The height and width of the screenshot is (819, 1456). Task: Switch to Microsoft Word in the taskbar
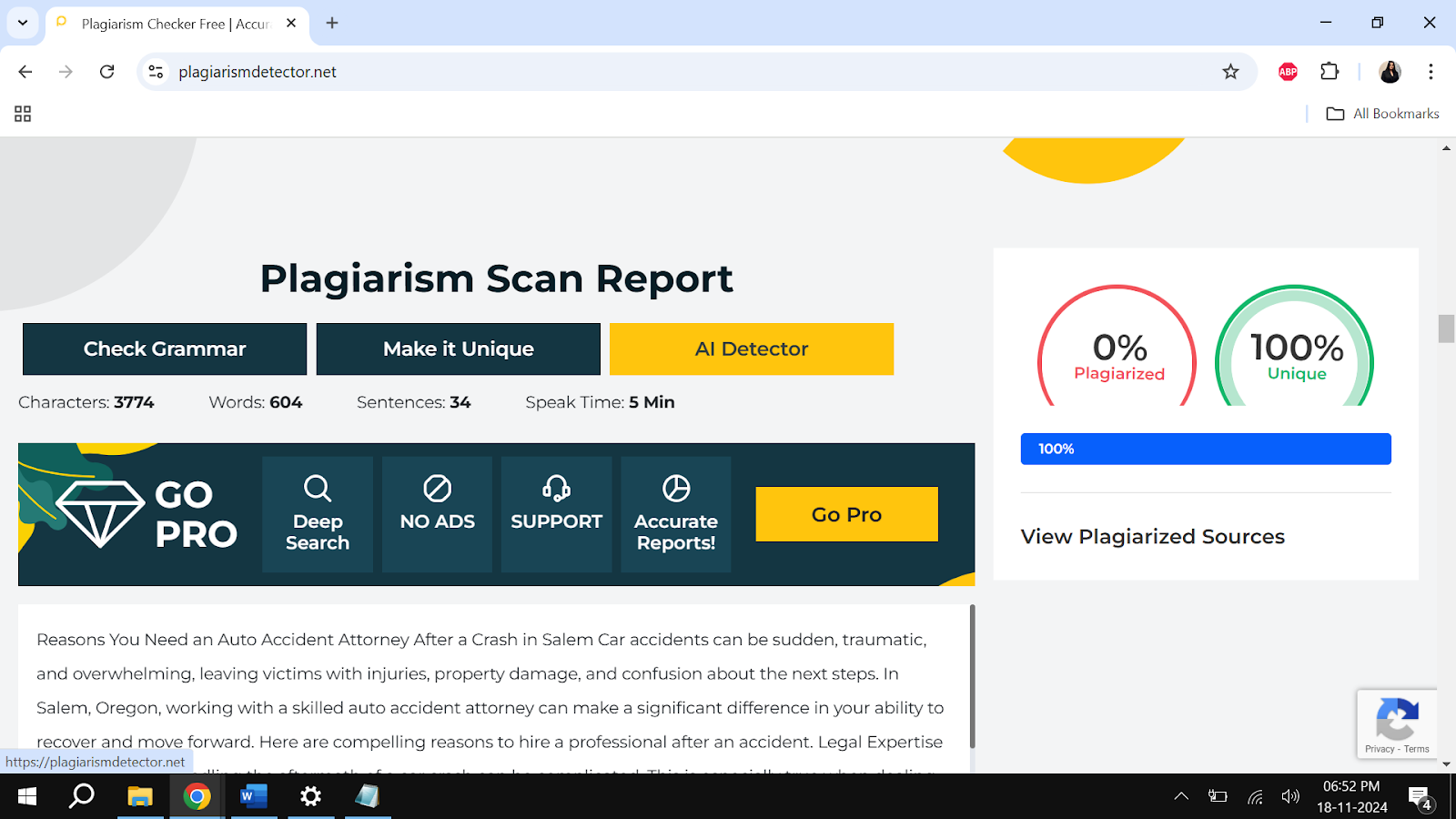pyautogui.click(x=254, y=796)
